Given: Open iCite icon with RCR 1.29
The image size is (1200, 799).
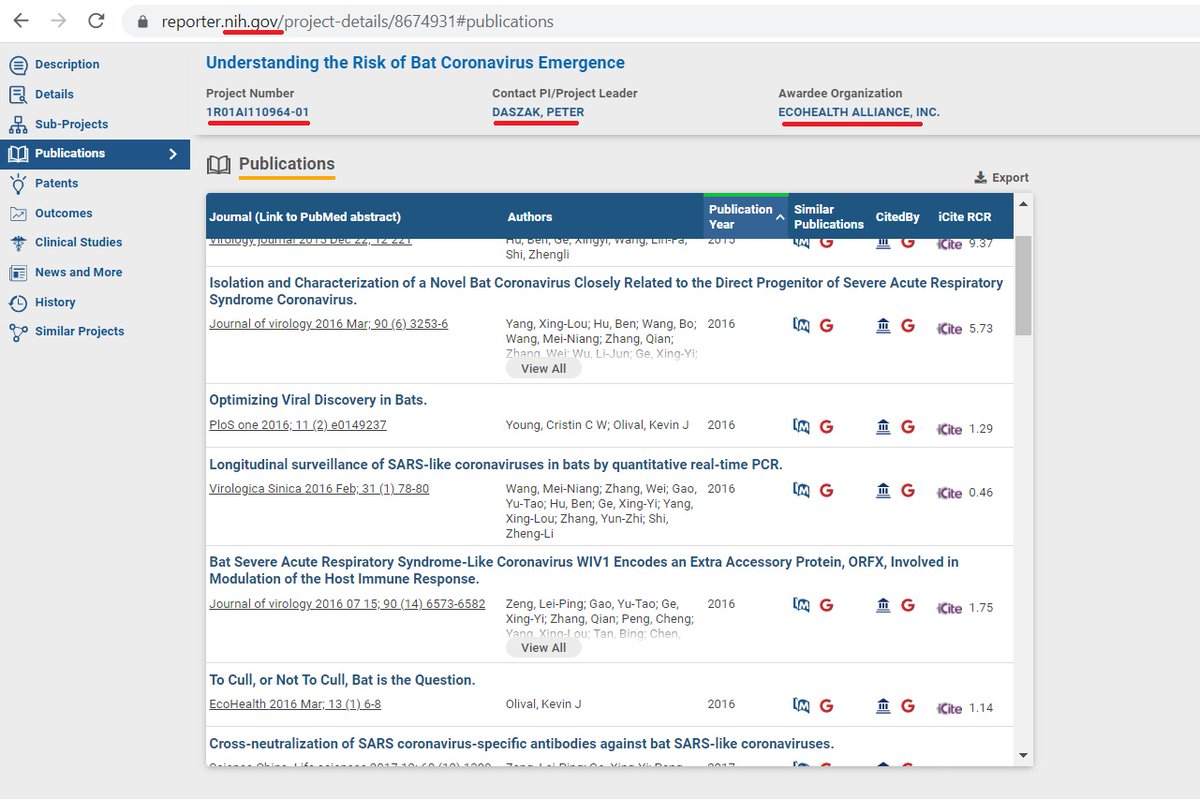Looking at the screenshot, I should [949, 429].
